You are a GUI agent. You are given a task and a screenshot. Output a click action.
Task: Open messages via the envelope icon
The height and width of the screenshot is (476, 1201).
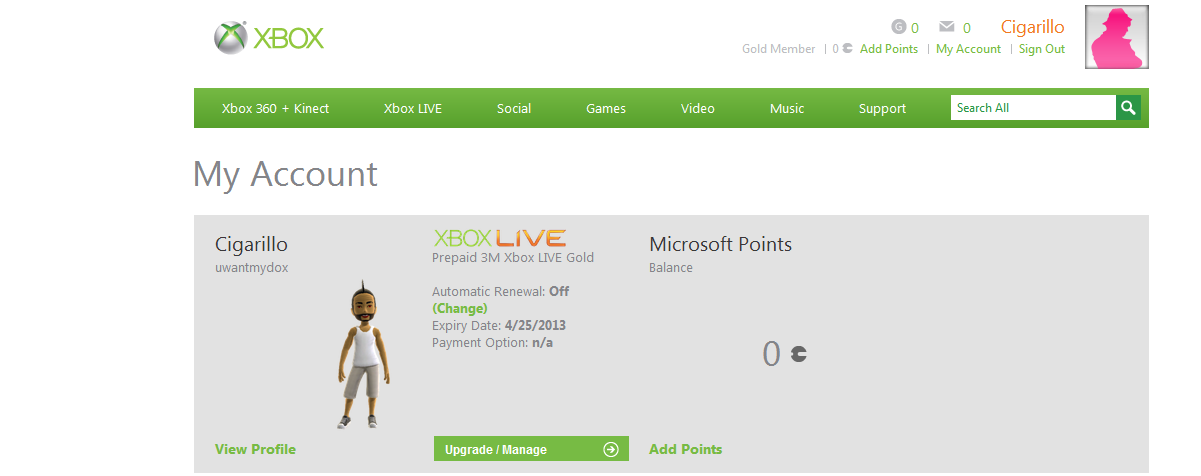pyautogui.click(x=947, y=27)
